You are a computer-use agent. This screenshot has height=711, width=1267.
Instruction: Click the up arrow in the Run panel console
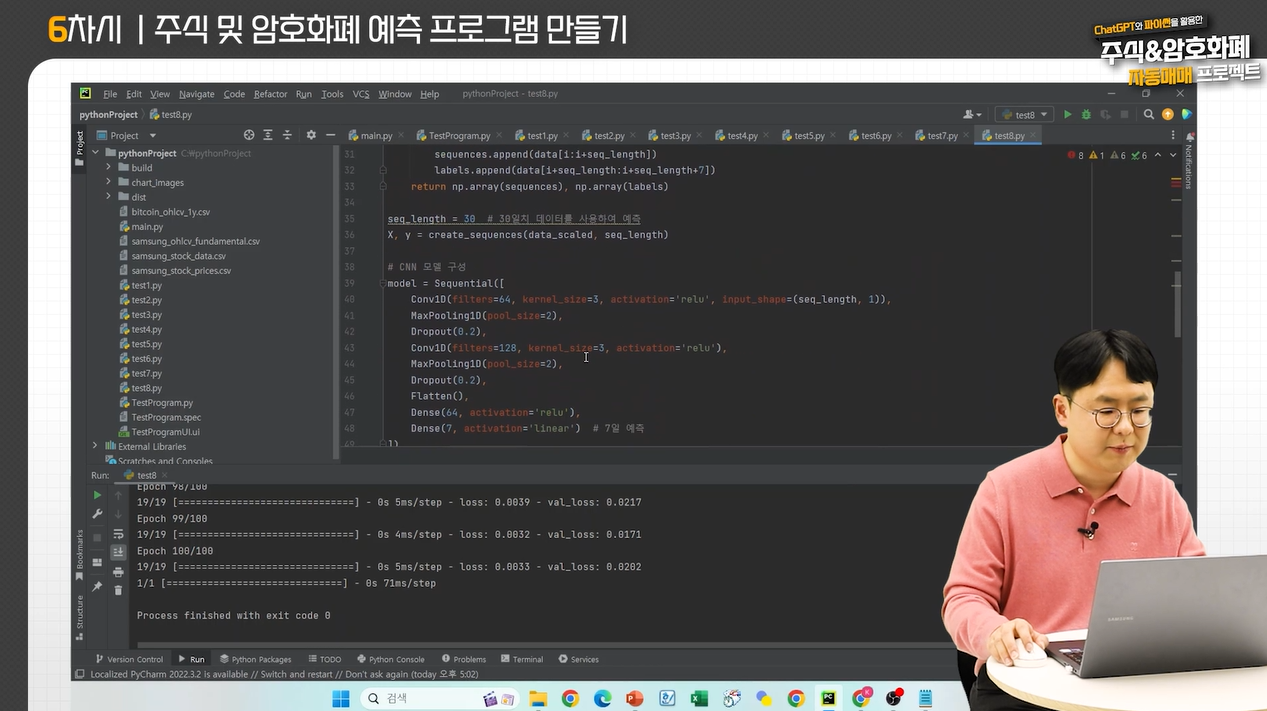pos(118,495)
